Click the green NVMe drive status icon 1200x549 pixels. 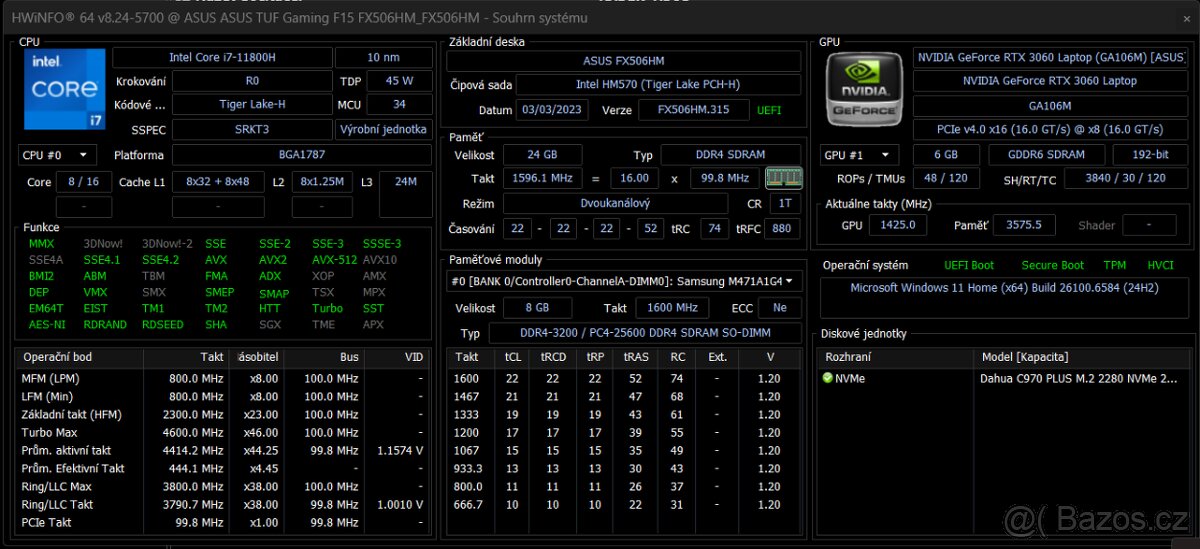[x=827, y=378]
